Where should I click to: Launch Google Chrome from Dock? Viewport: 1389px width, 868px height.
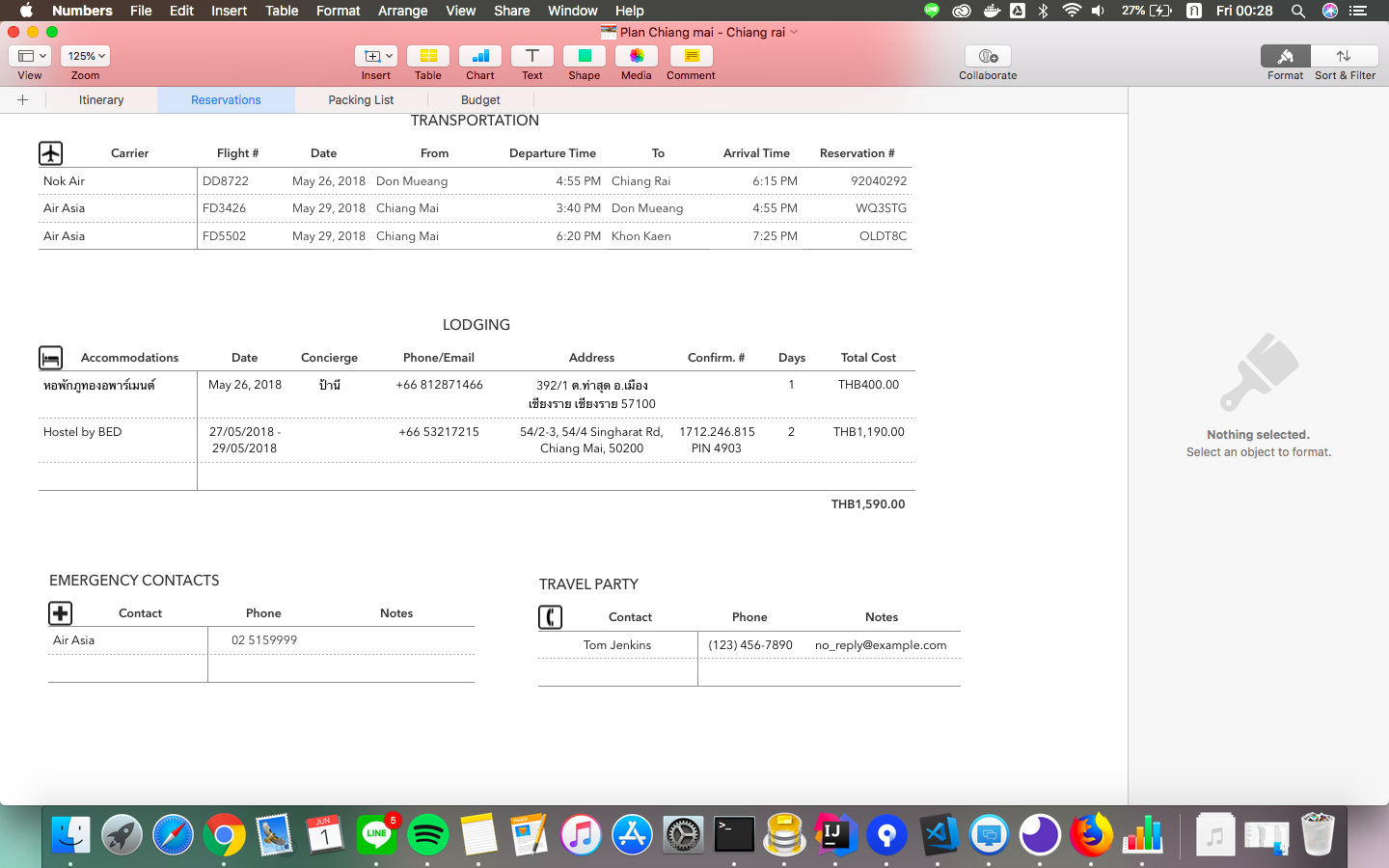tap(224, 835)
